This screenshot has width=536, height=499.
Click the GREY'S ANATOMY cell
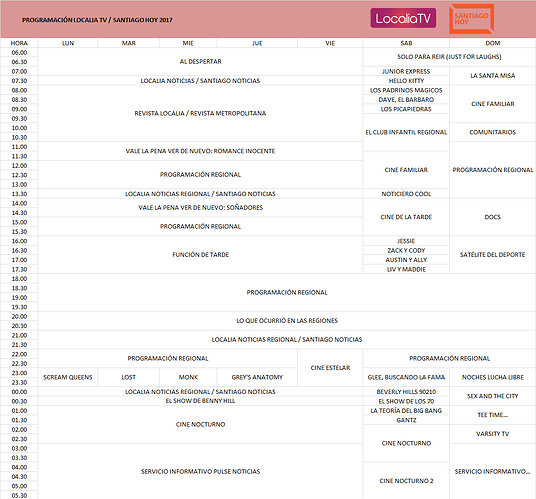(x=257, y=377)
